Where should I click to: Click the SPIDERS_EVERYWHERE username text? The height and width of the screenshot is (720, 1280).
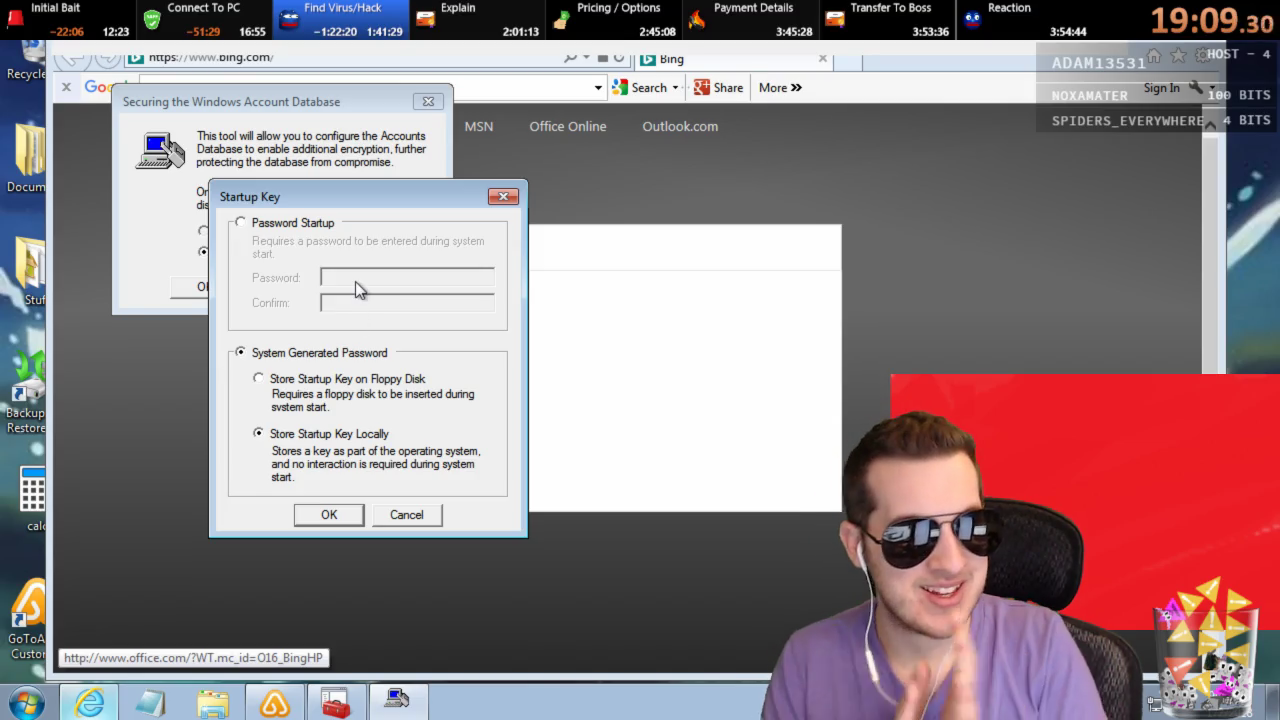point(1127,120)
